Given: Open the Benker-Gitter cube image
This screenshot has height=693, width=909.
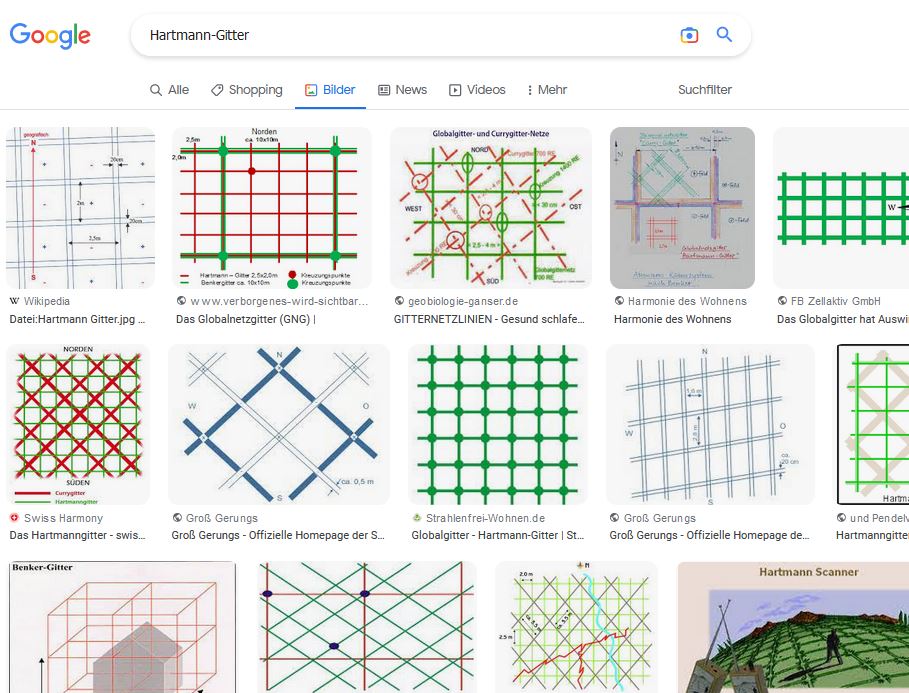Looking at the screenshot, I should point(122,627).
